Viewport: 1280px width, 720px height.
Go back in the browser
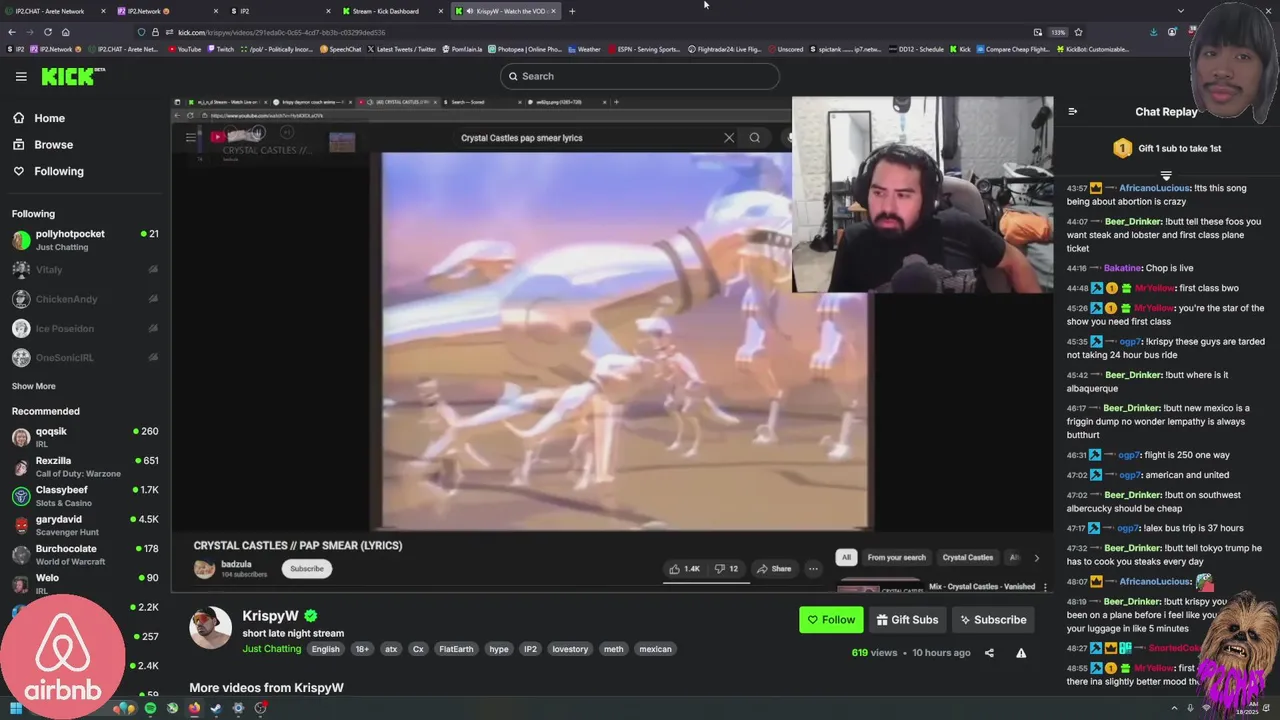pyautogui.click(x=12, y=32)
